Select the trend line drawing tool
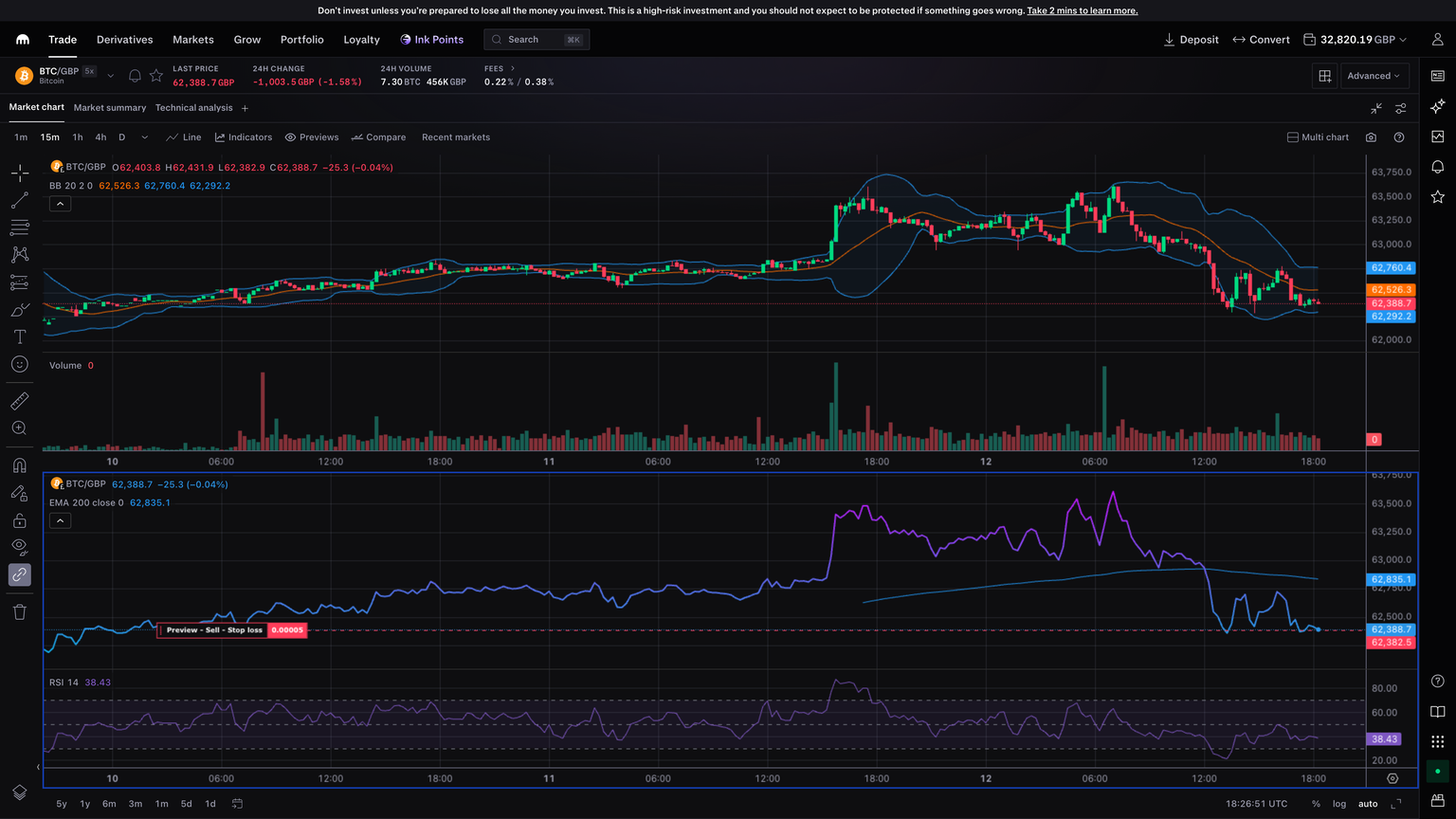Image resolution: width=1456 pixels, height=819 pixels. click(20, 201)
